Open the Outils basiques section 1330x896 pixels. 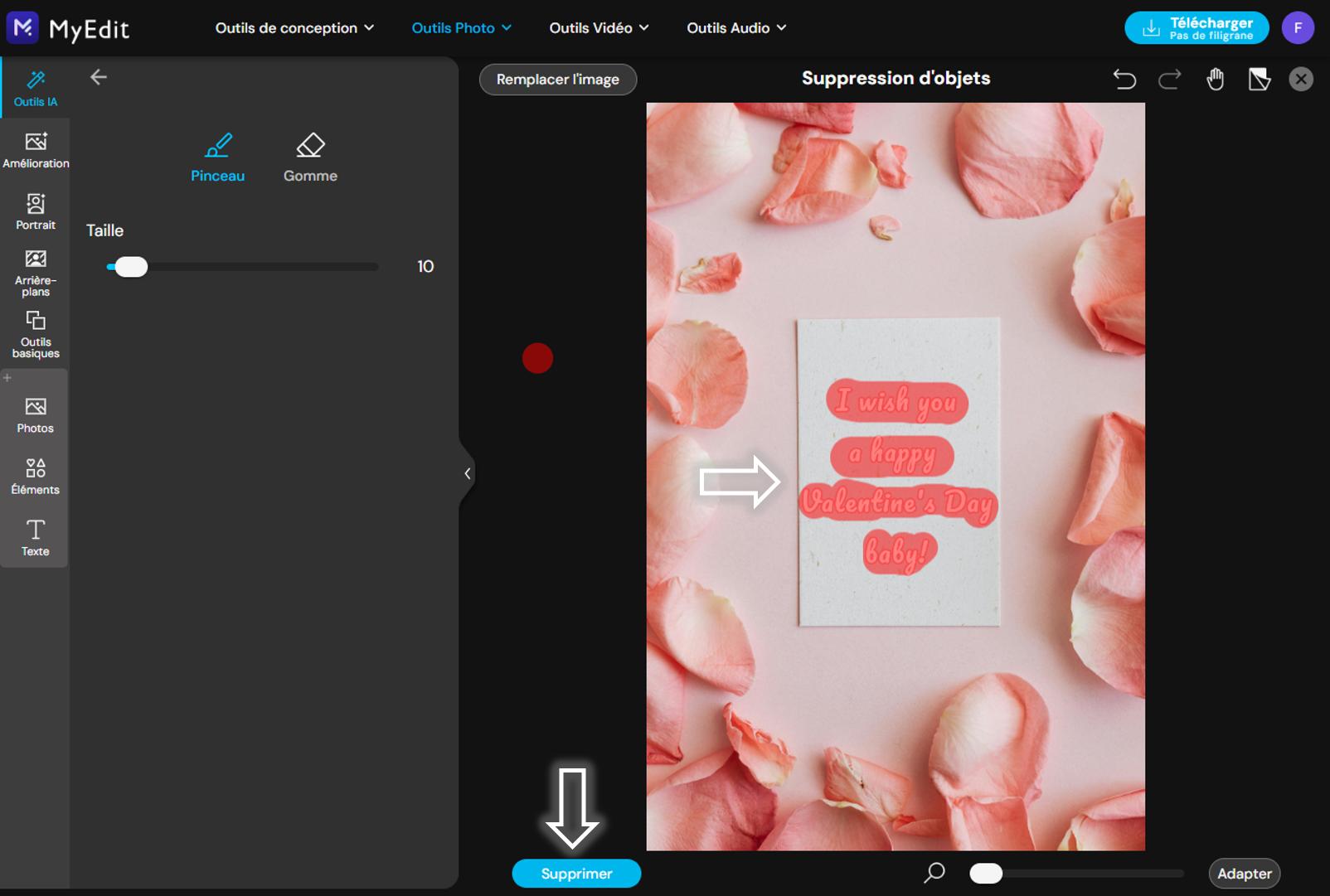(36, 335)
